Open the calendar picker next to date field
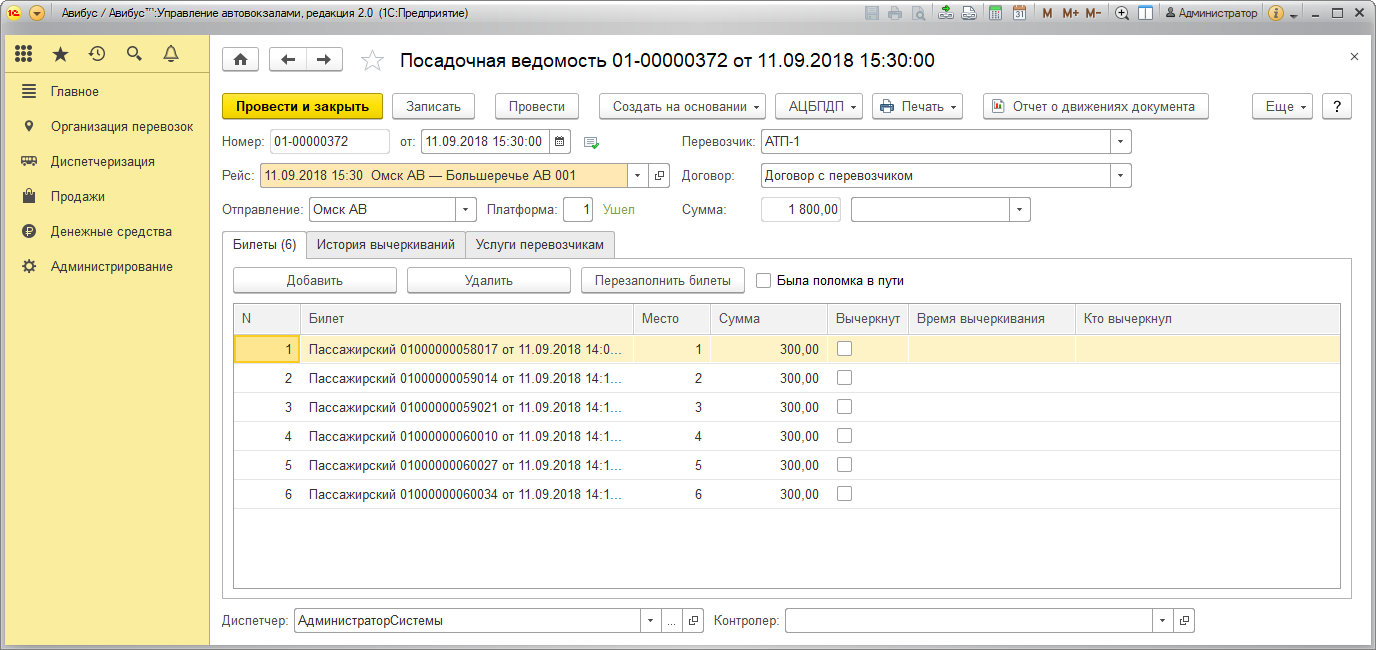 click(560, 142)
